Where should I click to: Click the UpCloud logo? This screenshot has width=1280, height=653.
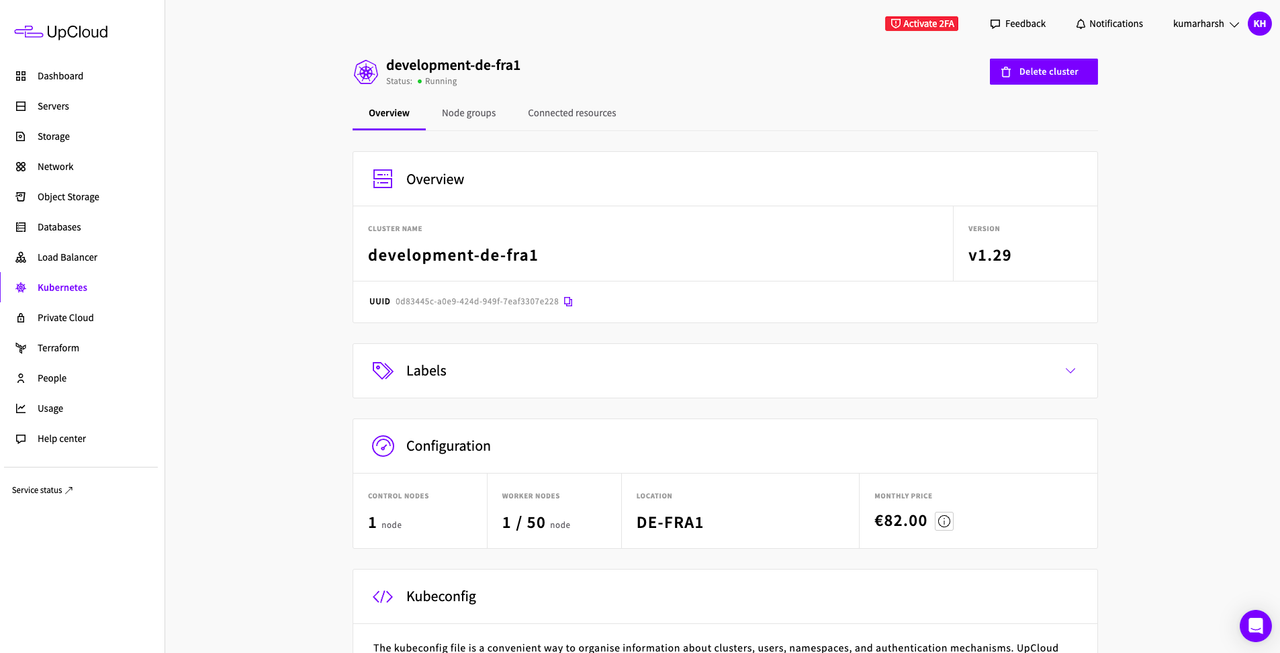(x=61, y=32)
